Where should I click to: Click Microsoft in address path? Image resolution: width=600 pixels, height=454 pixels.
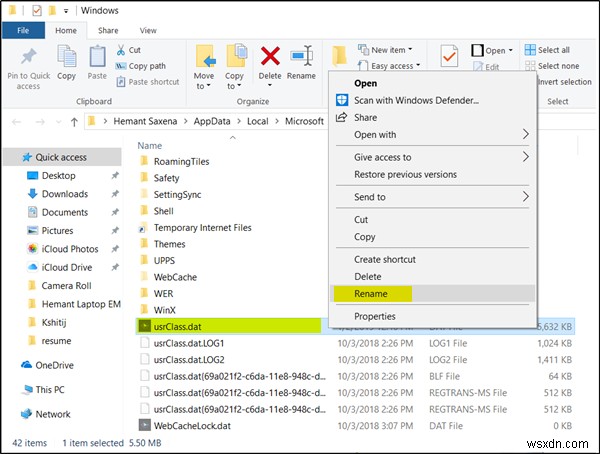point(304,121)
